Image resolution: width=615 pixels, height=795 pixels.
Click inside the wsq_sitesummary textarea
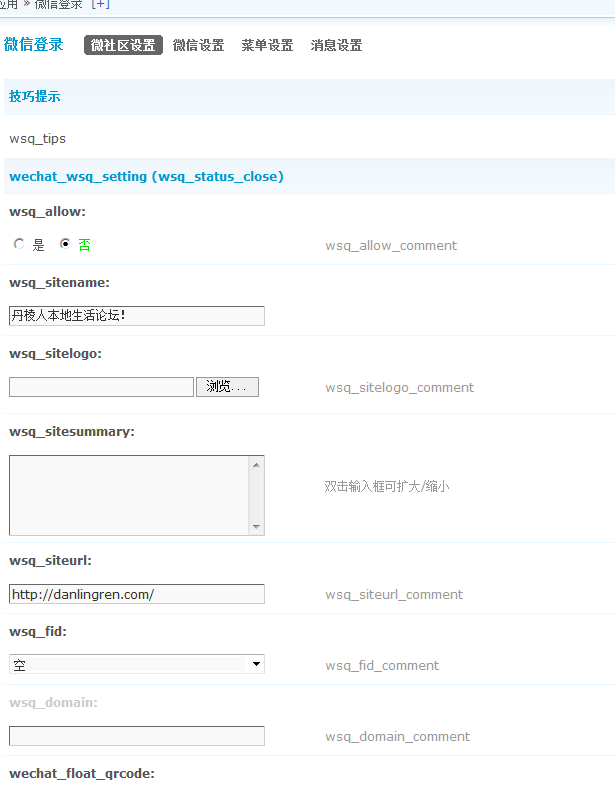[x=129, y=495]
